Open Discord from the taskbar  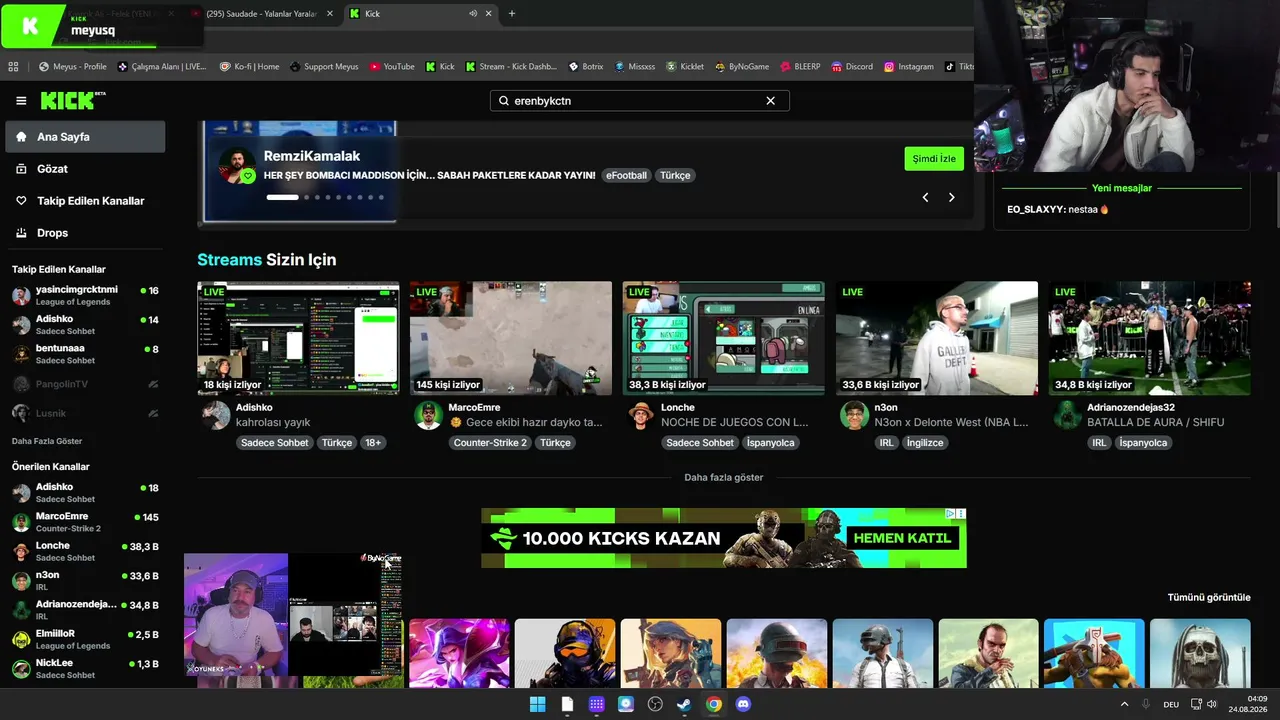(x=743, y=704)
